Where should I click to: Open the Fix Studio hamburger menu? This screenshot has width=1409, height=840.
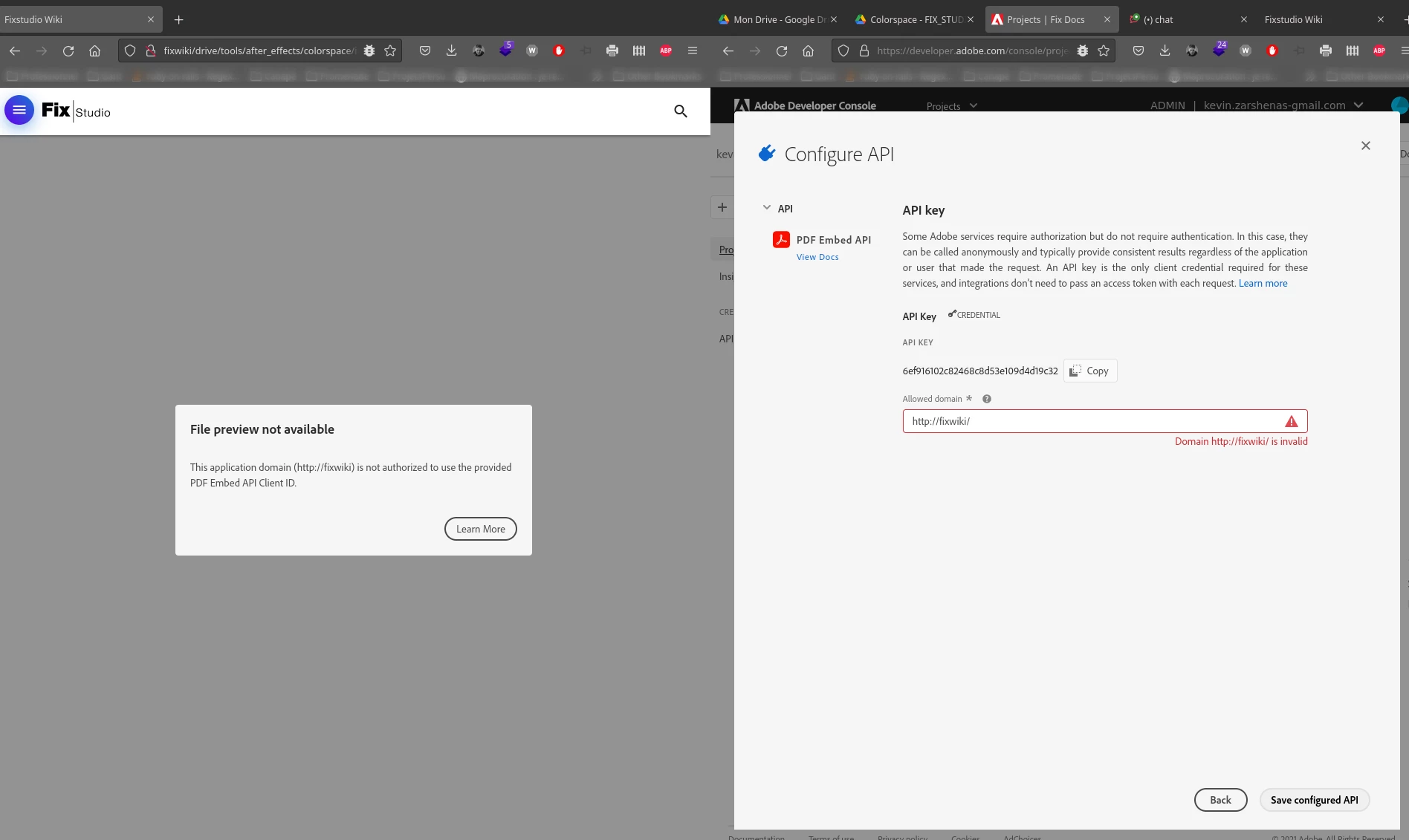[x=19, y=111]
